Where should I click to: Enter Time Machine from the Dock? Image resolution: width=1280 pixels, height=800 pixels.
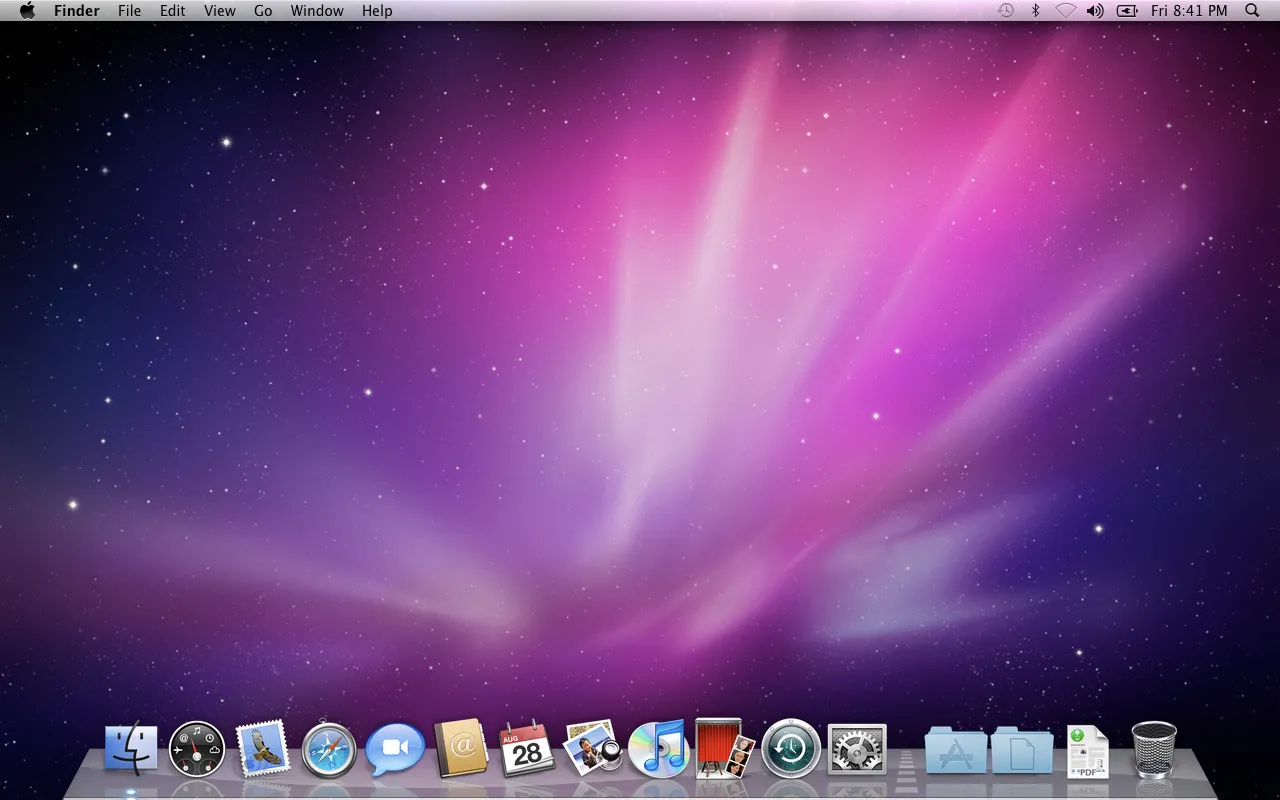791,748
